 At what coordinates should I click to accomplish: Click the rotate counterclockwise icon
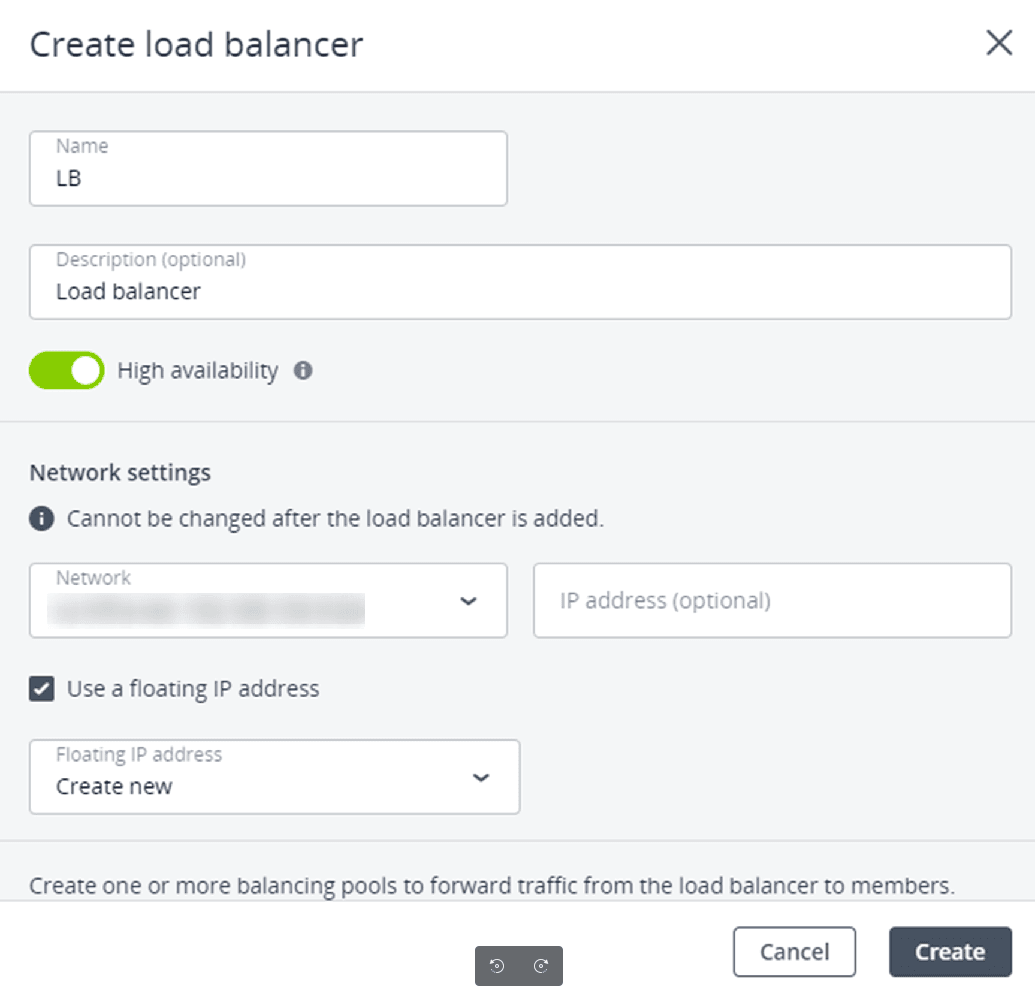click(497, 966)
